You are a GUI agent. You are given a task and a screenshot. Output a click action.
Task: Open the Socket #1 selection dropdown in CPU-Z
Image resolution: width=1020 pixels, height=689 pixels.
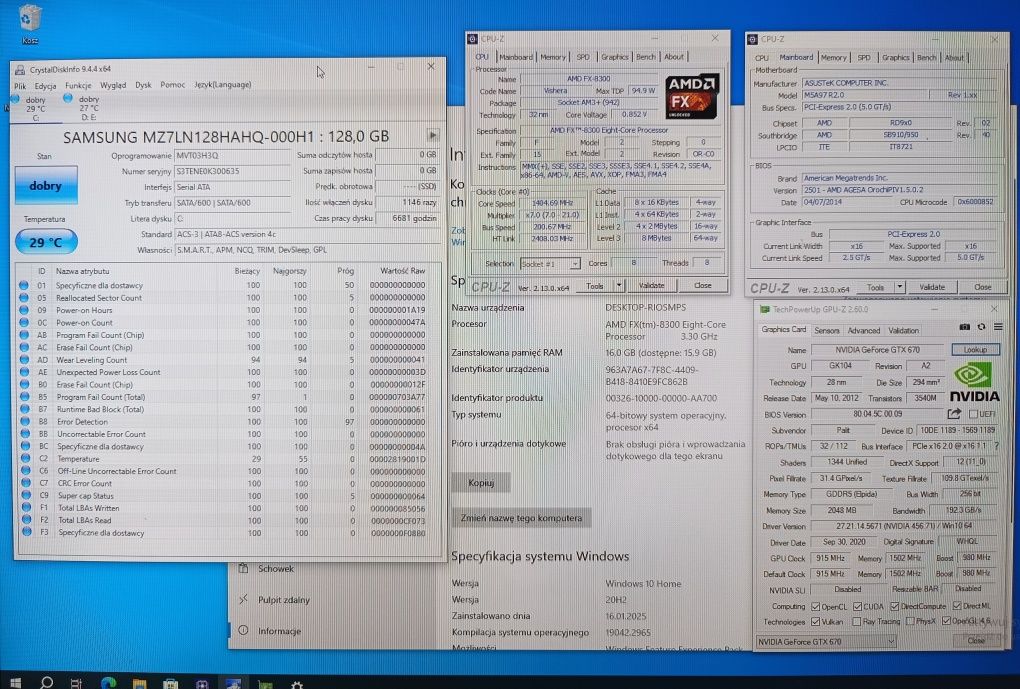click(x=550, y=263)
